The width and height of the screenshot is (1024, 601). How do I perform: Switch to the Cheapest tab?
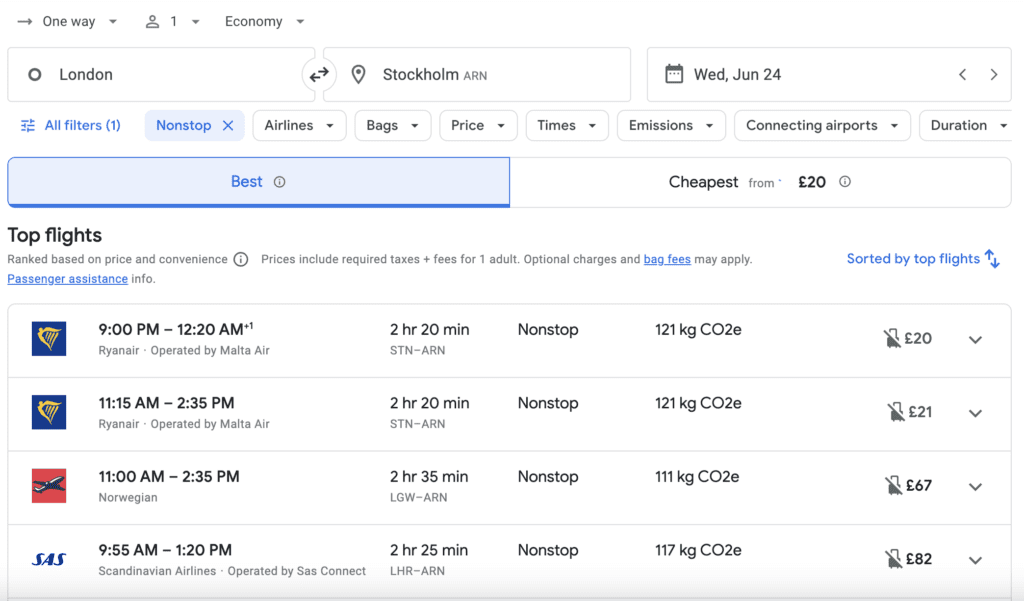coord(703,182)
